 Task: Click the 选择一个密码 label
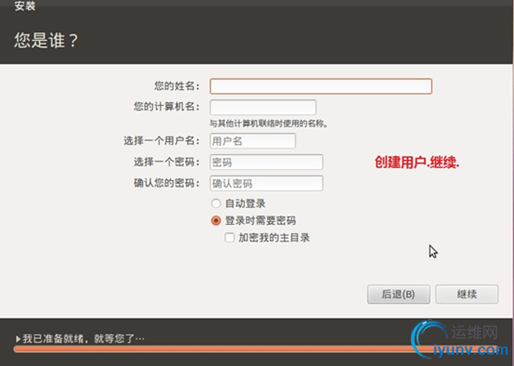pos(167,162)
